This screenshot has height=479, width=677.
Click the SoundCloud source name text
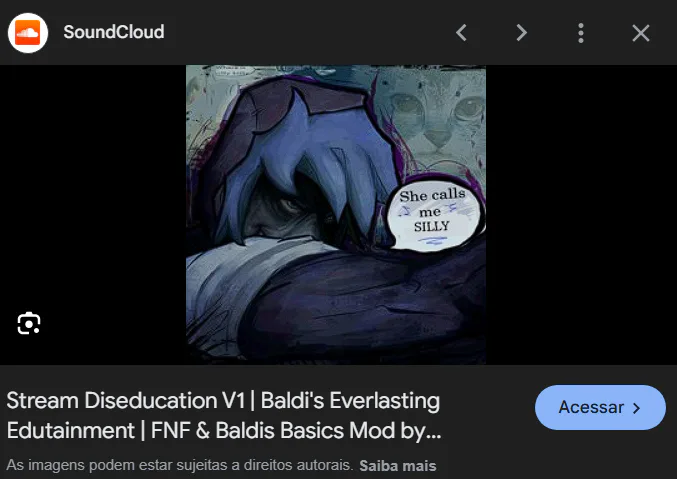pyautogui.click(x=114, y=32)
